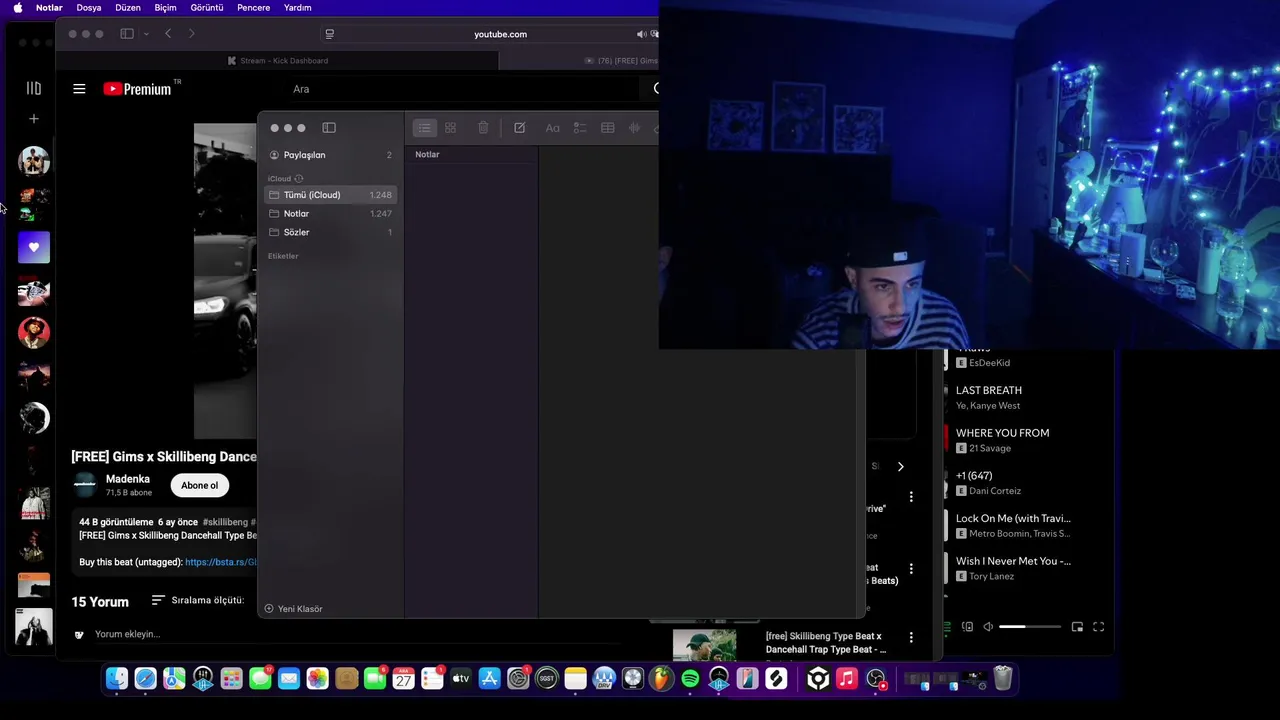Click plus button in left Kick sidebar
Viewport: 1280px width, 720px height.
click(33, 119)
